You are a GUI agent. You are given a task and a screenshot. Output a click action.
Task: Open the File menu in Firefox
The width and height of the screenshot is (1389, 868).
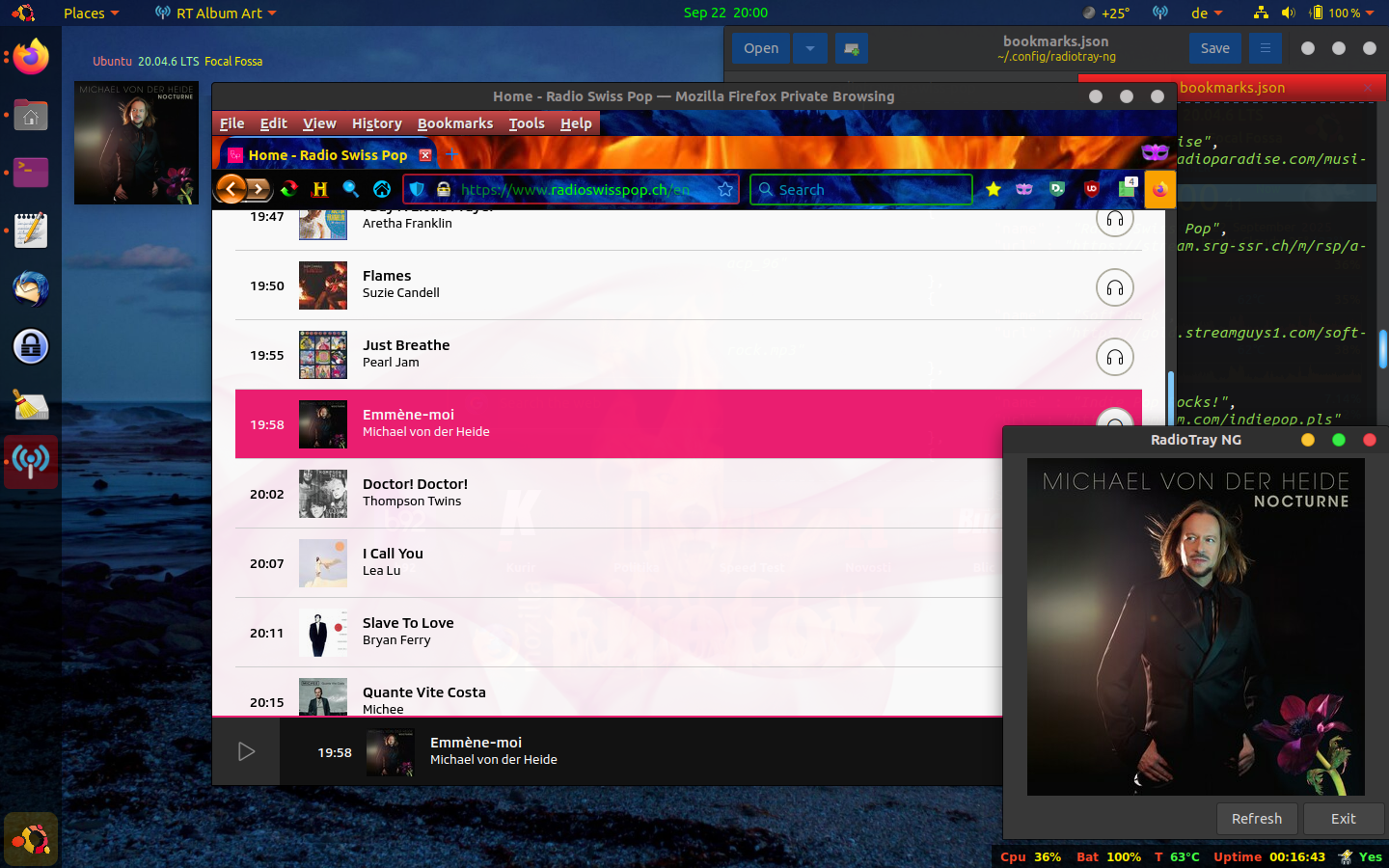231,123
